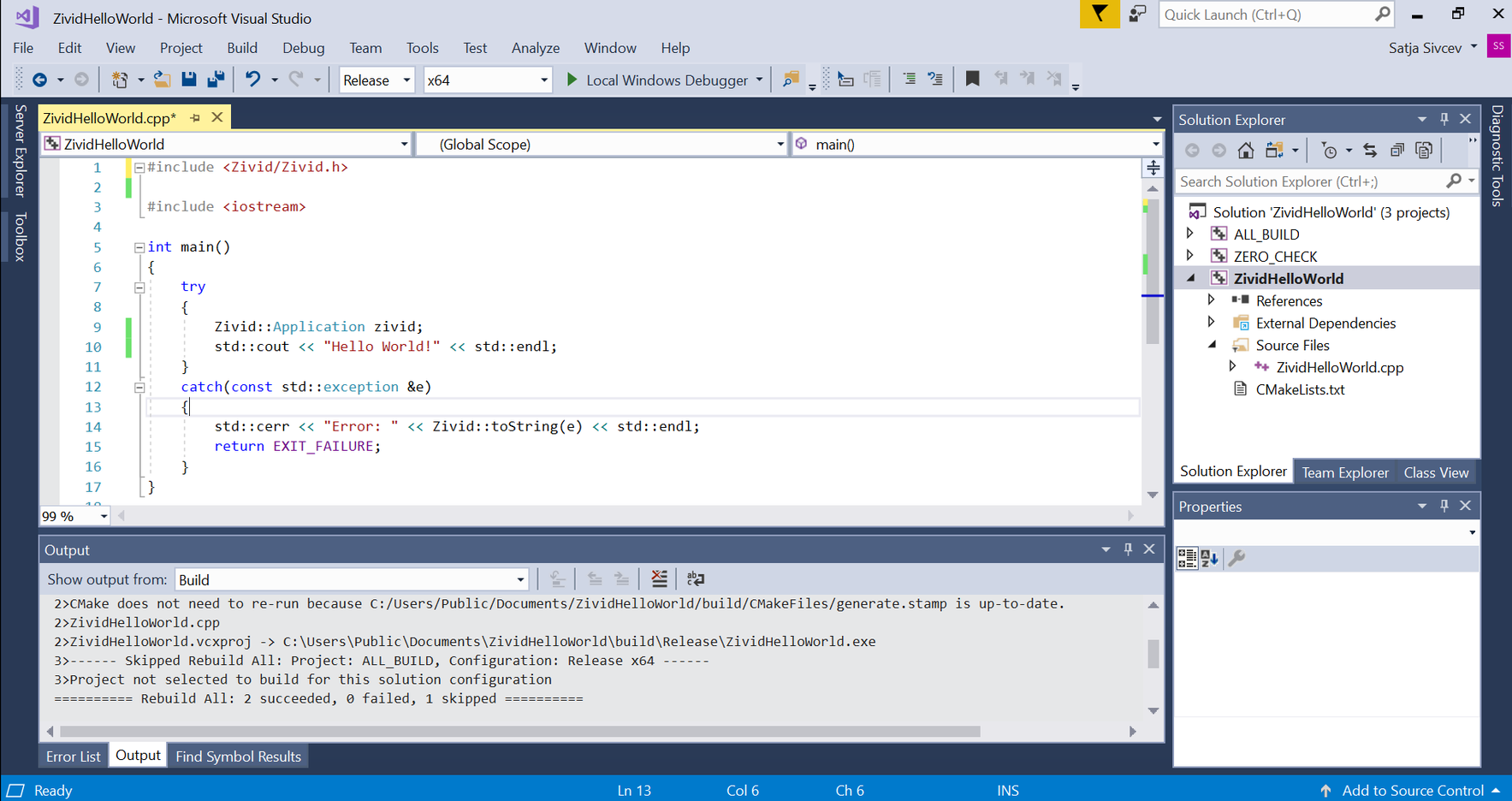This screenshot has width=1512, height=801.
Task: Open the notifications flag icon in the title bar
Action: (1100, 15)
